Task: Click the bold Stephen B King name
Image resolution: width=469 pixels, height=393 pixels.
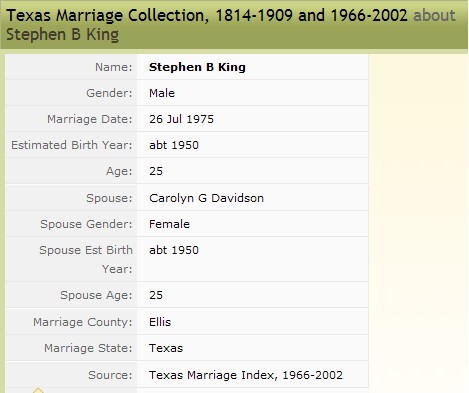Action: (197, 67)
